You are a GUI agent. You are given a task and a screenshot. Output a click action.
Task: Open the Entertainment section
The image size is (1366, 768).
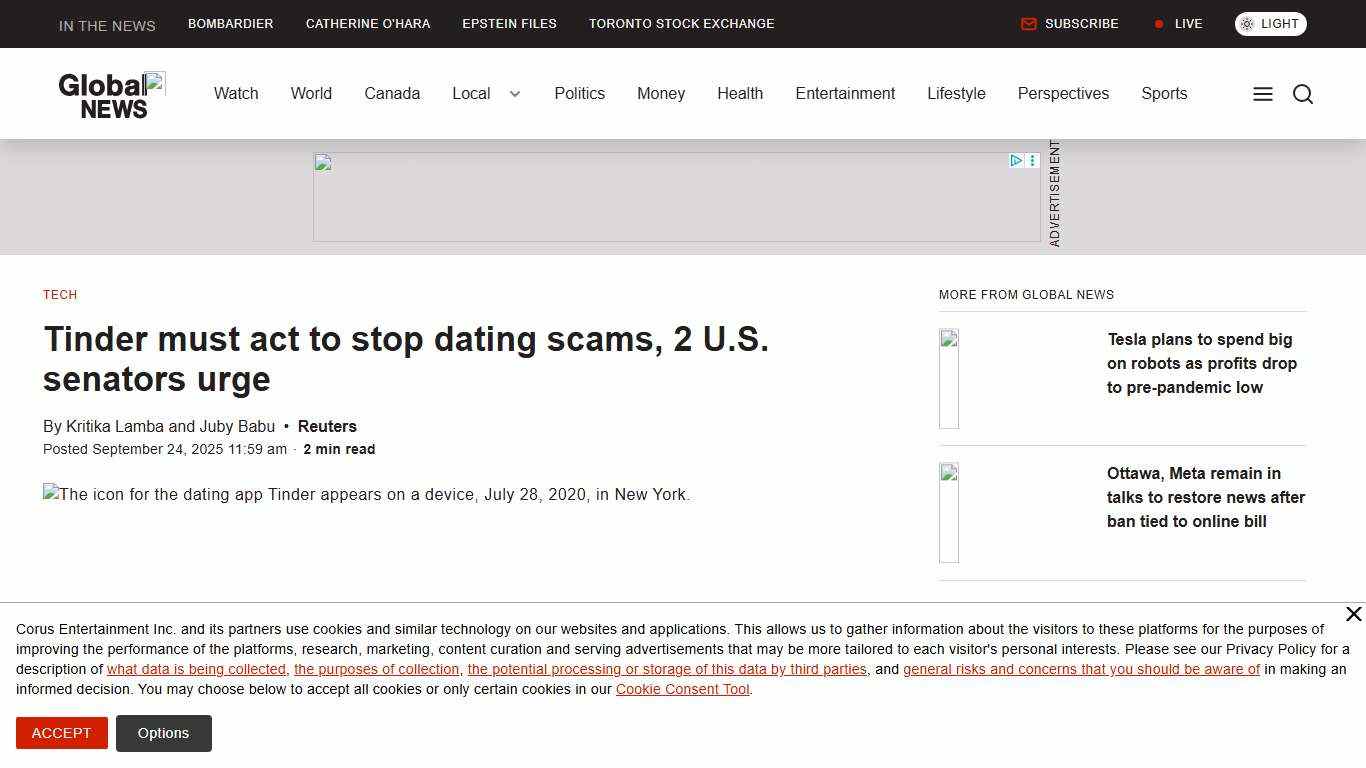tap(845, 93)
